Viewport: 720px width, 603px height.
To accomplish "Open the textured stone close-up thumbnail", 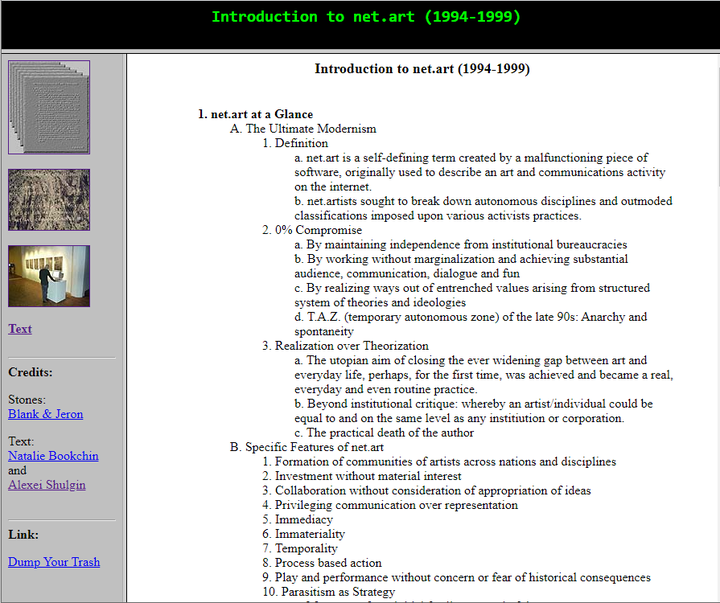I will click(x=49, y=200).
